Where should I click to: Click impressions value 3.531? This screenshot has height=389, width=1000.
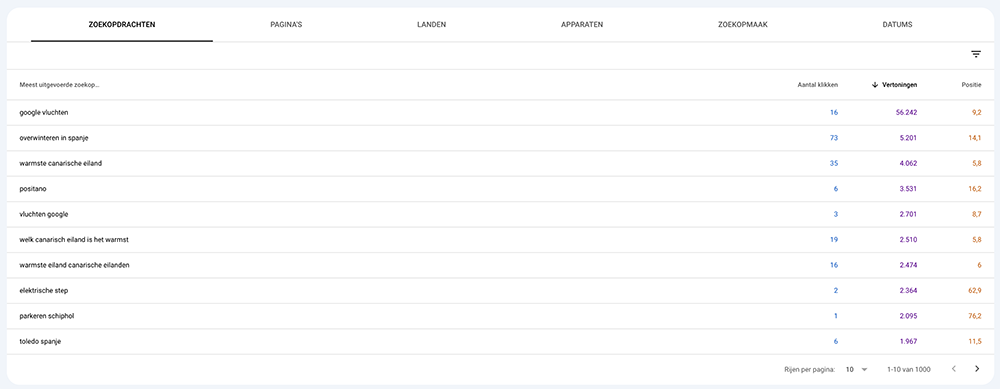point(908,189)
